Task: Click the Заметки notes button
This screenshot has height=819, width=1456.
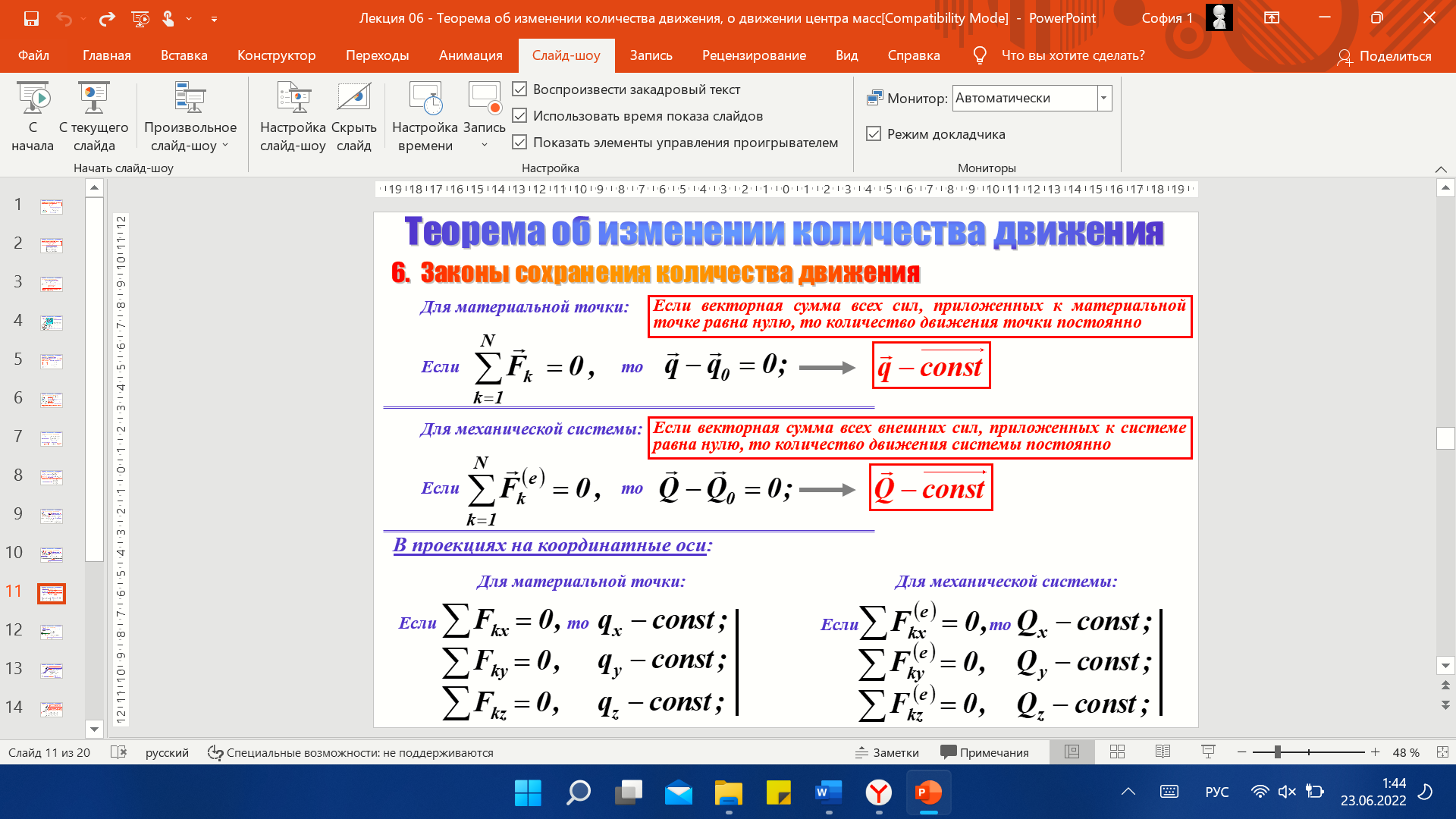Action: tap(887, 752)
